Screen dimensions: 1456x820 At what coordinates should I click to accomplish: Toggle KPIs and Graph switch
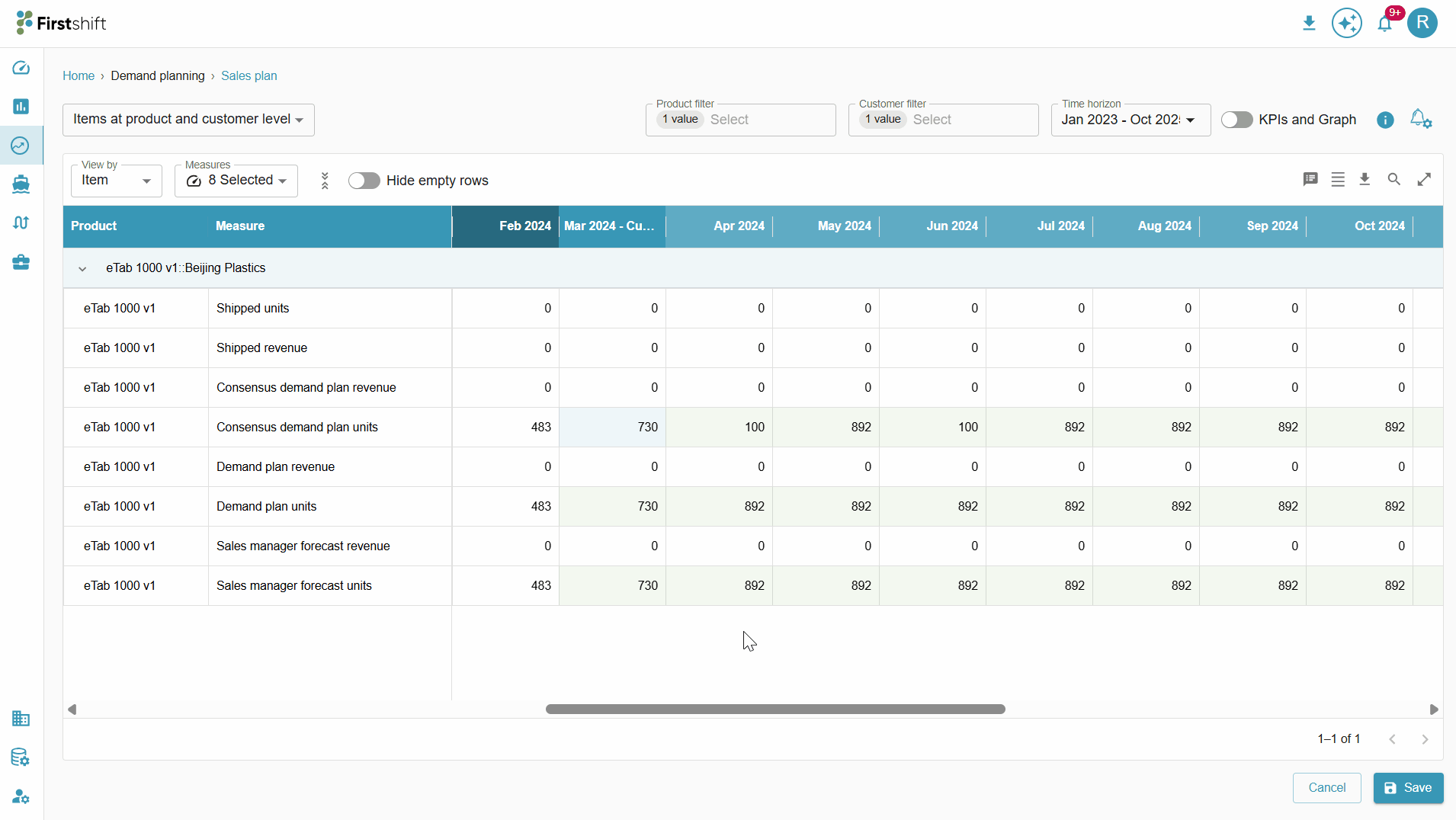click(1236, 120)
